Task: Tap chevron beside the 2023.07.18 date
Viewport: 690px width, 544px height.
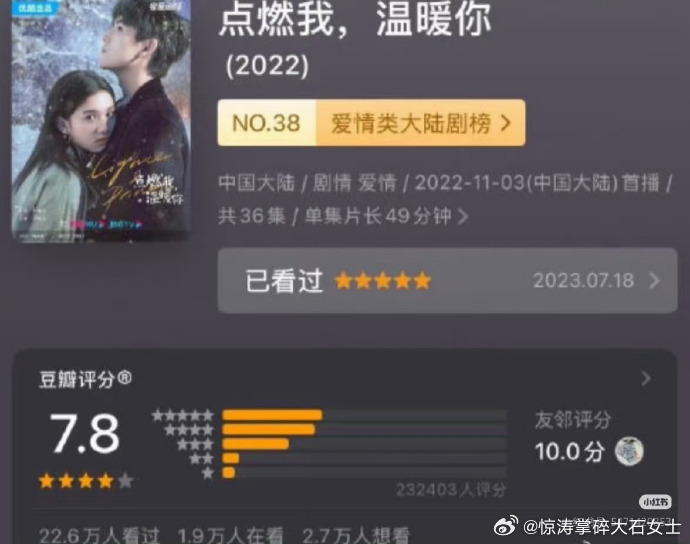Action: coord(654,280)
